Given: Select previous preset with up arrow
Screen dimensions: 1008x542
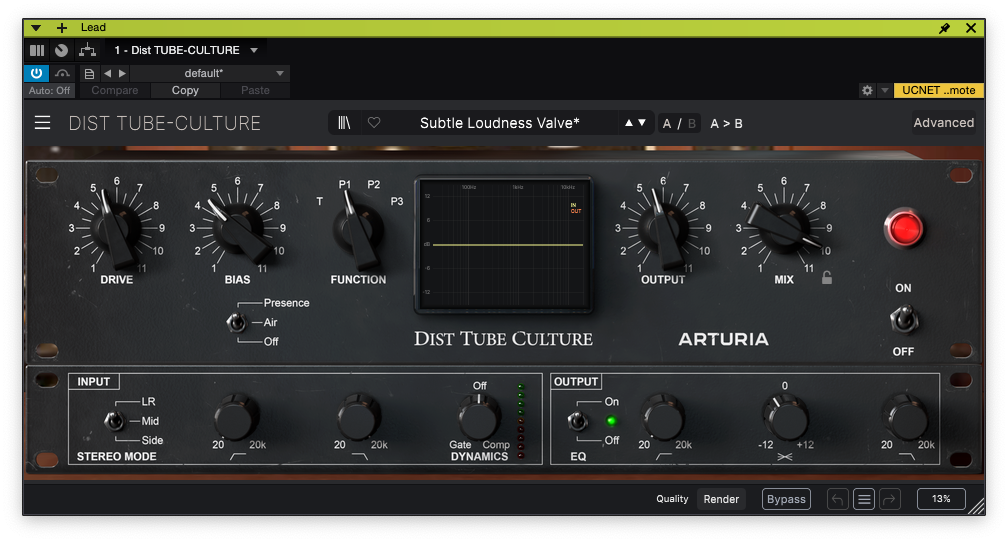Looking at the screenshot, I should [x=629, y=123].
